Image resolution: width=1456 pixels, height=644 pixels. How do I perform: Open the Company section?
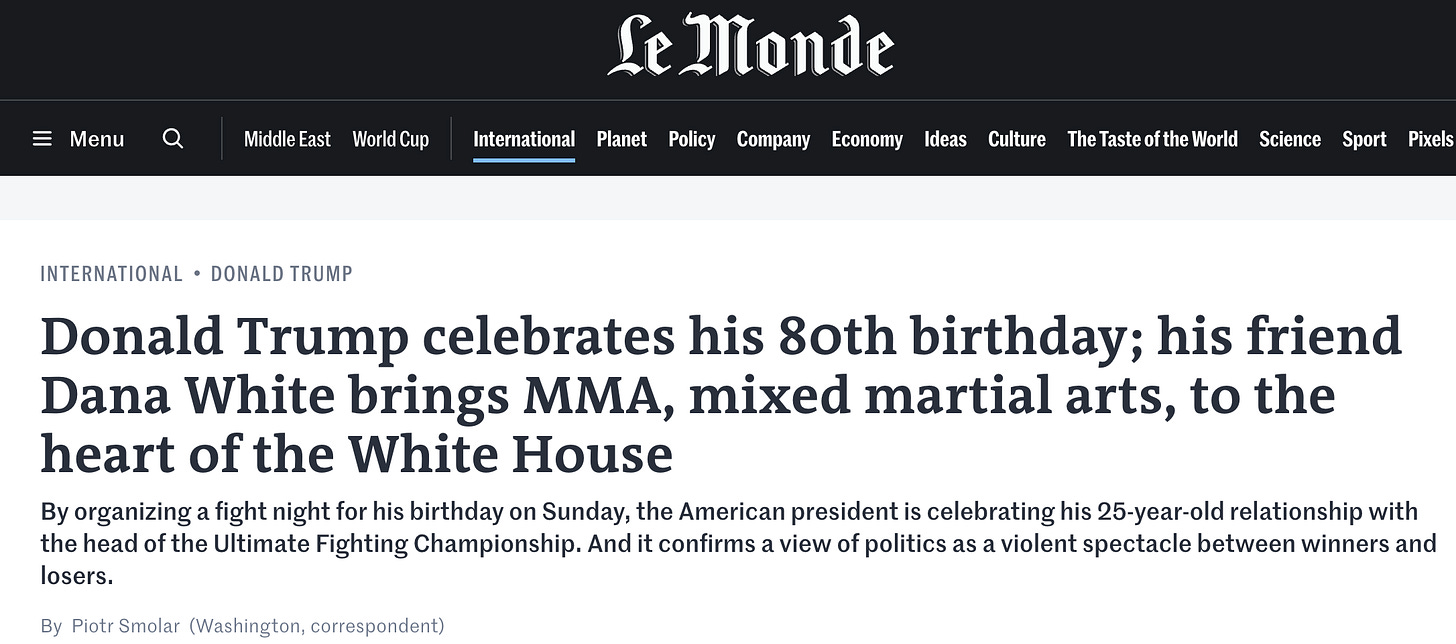tap(773, 139)
